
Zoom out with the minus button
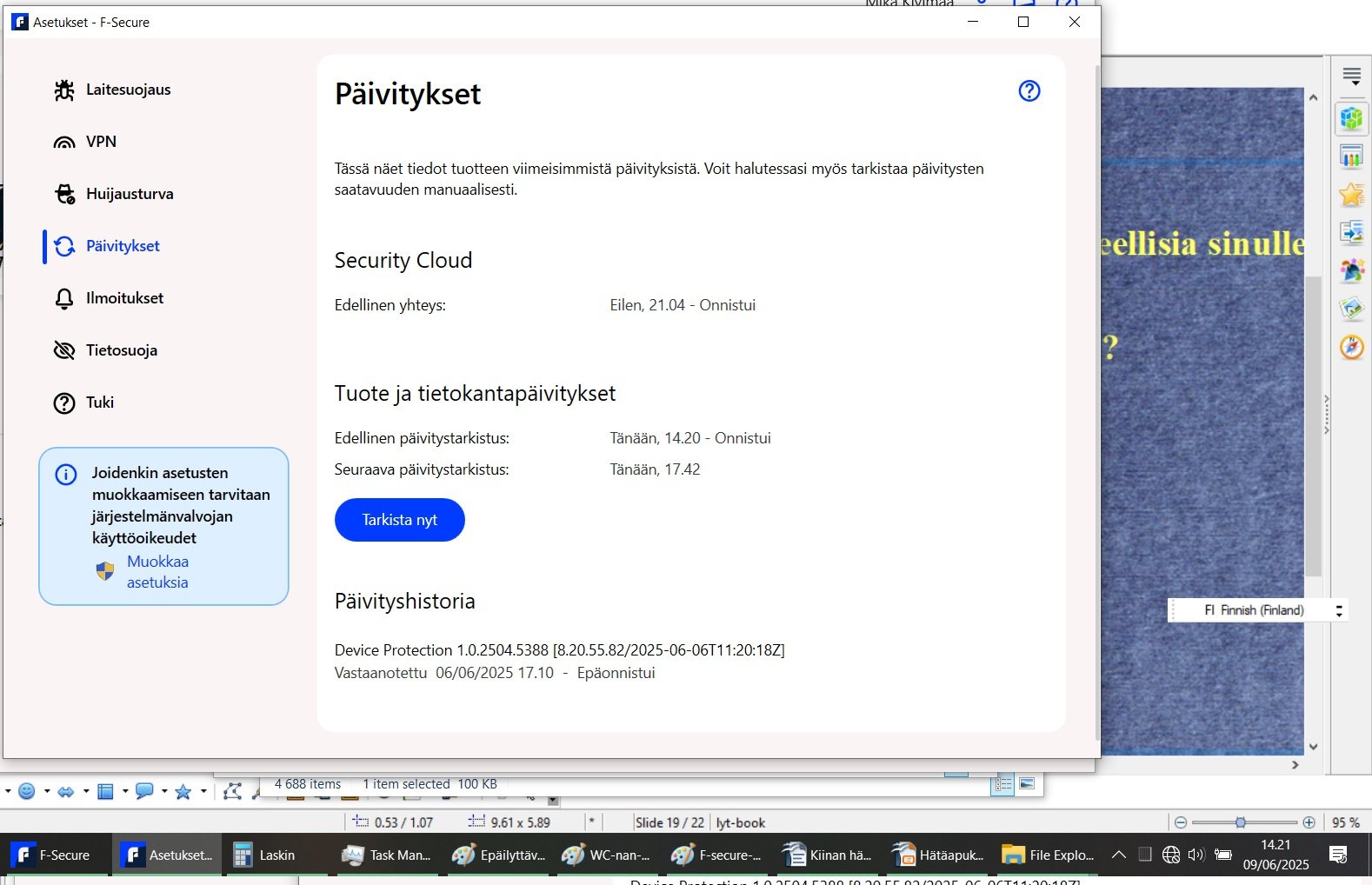(1181, 822)
